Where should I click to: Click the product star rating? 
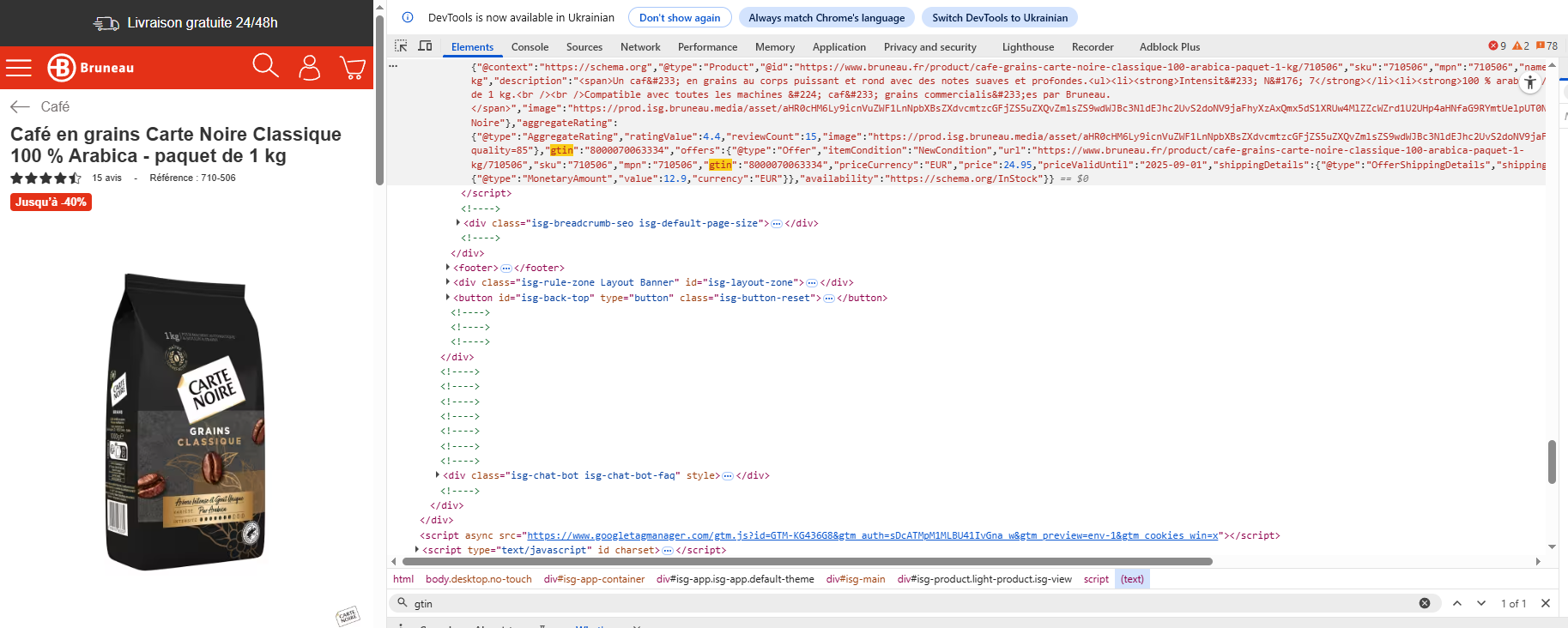[x=46, y=178]
